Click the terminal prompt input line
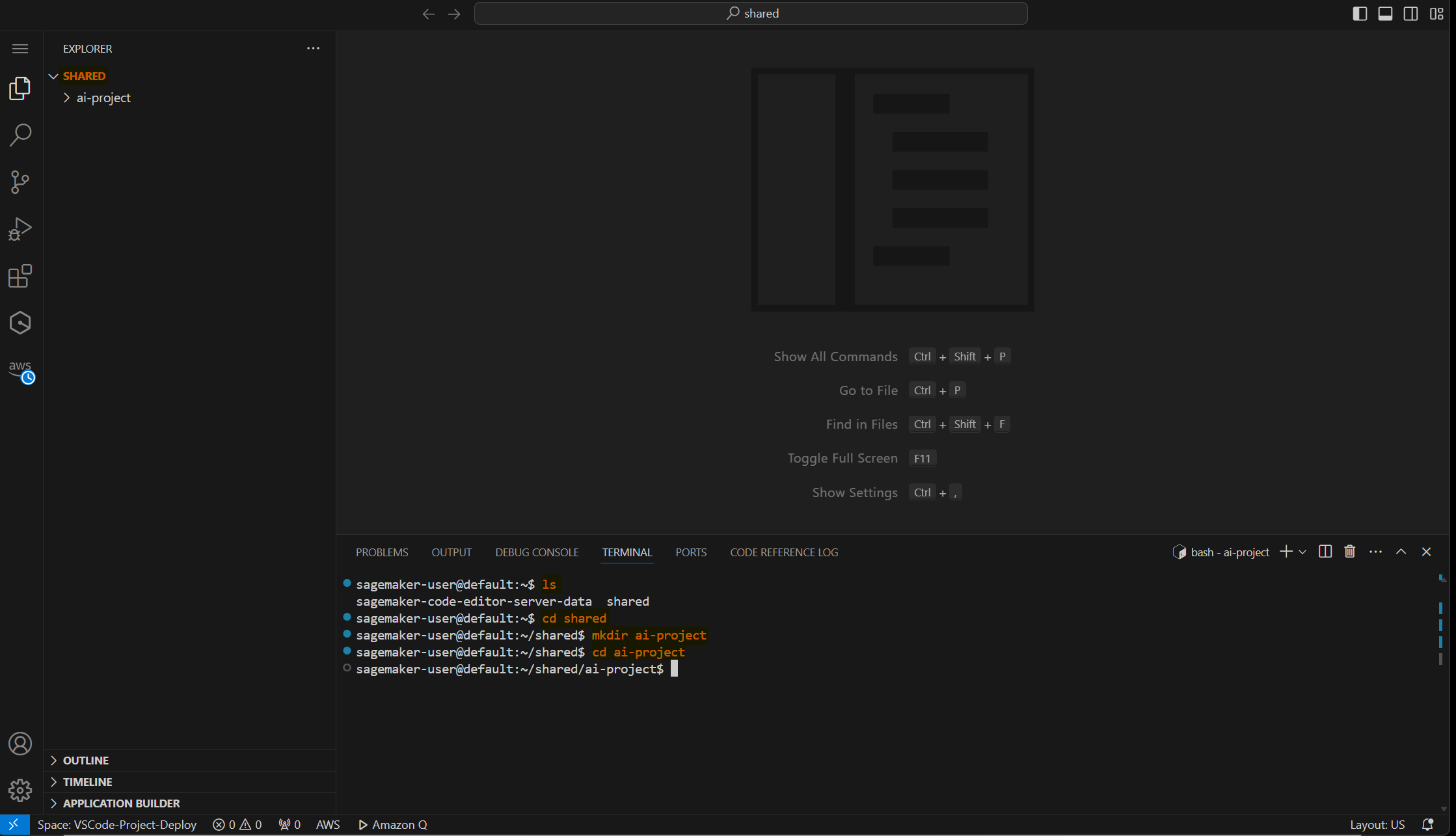 click(x=517, y=669)
